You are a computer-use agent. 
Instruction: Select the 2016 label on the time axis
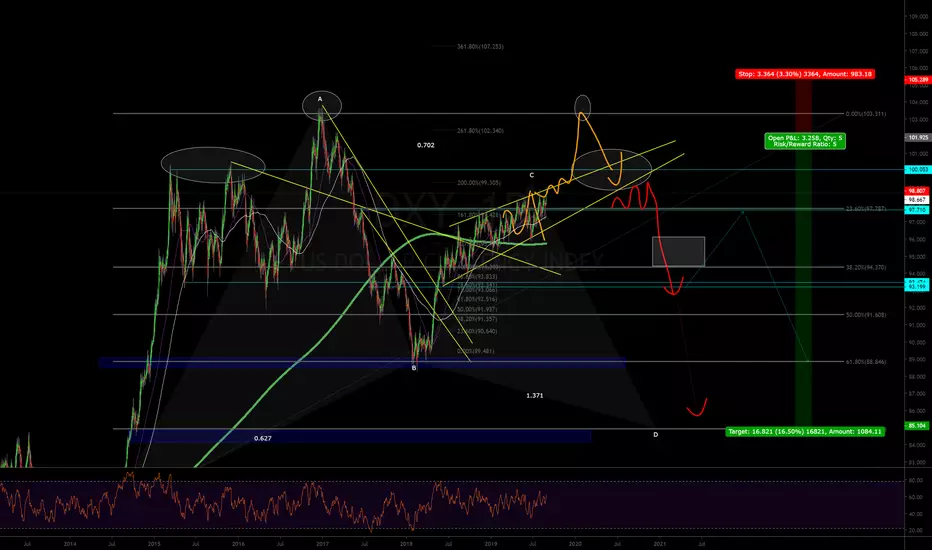tap(238, 543)
